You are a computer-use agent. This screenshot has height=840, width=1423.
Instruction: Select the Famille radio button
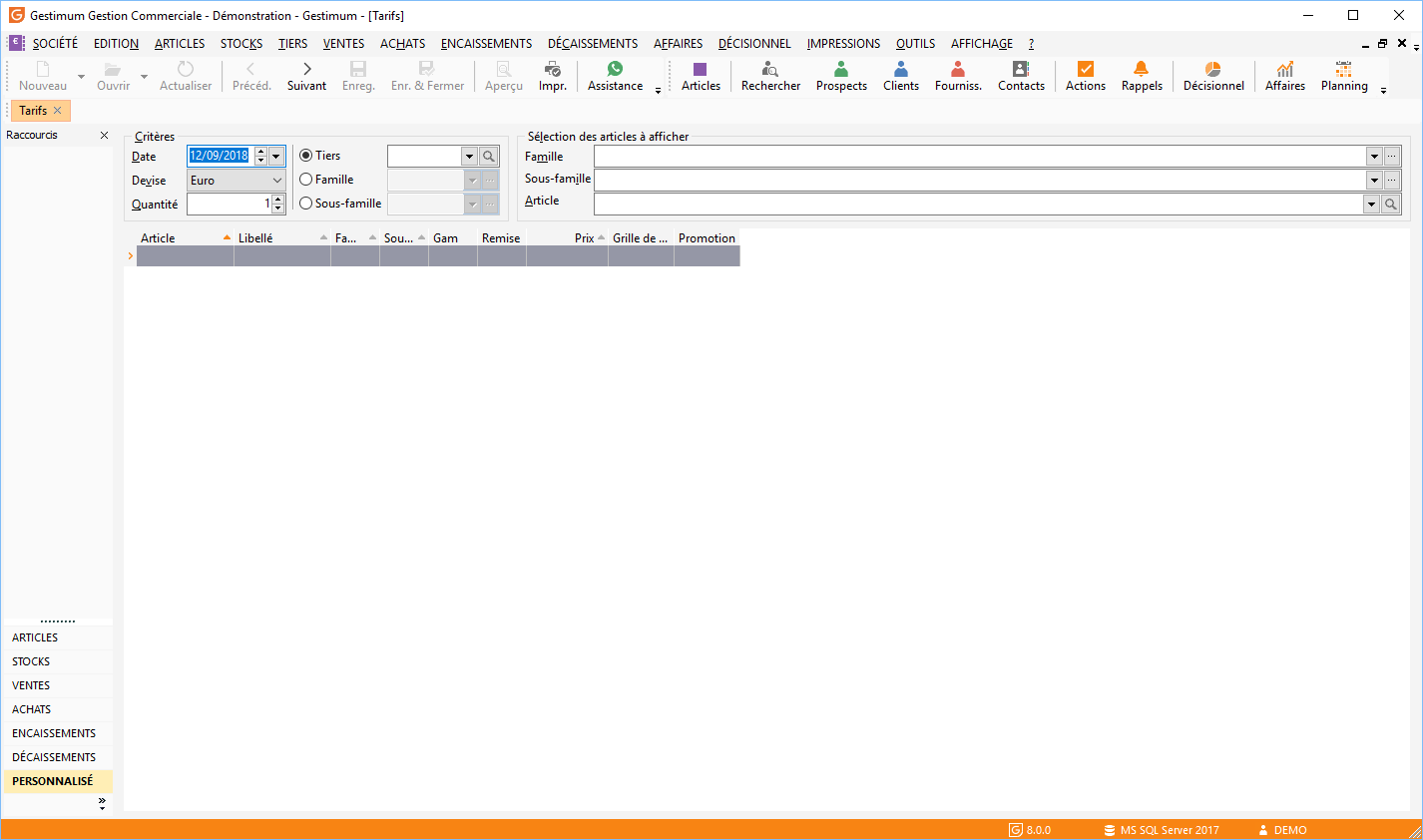coord(306,180)
